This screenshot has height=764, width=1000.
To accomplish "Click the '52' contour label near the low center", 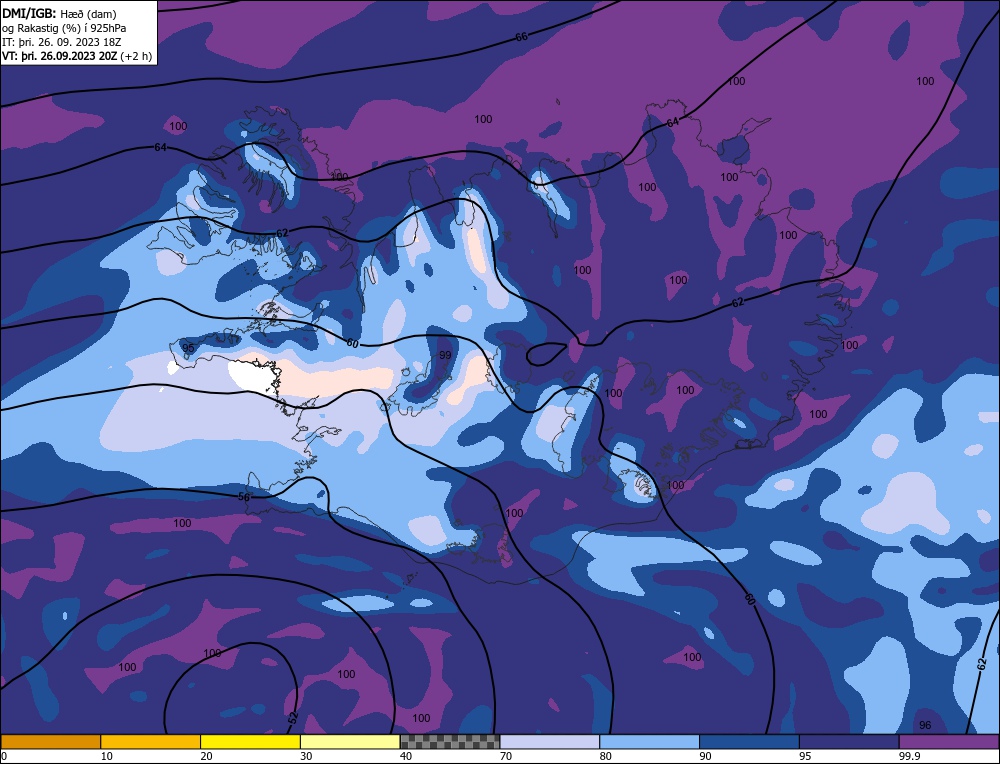I will click(293, 718).
